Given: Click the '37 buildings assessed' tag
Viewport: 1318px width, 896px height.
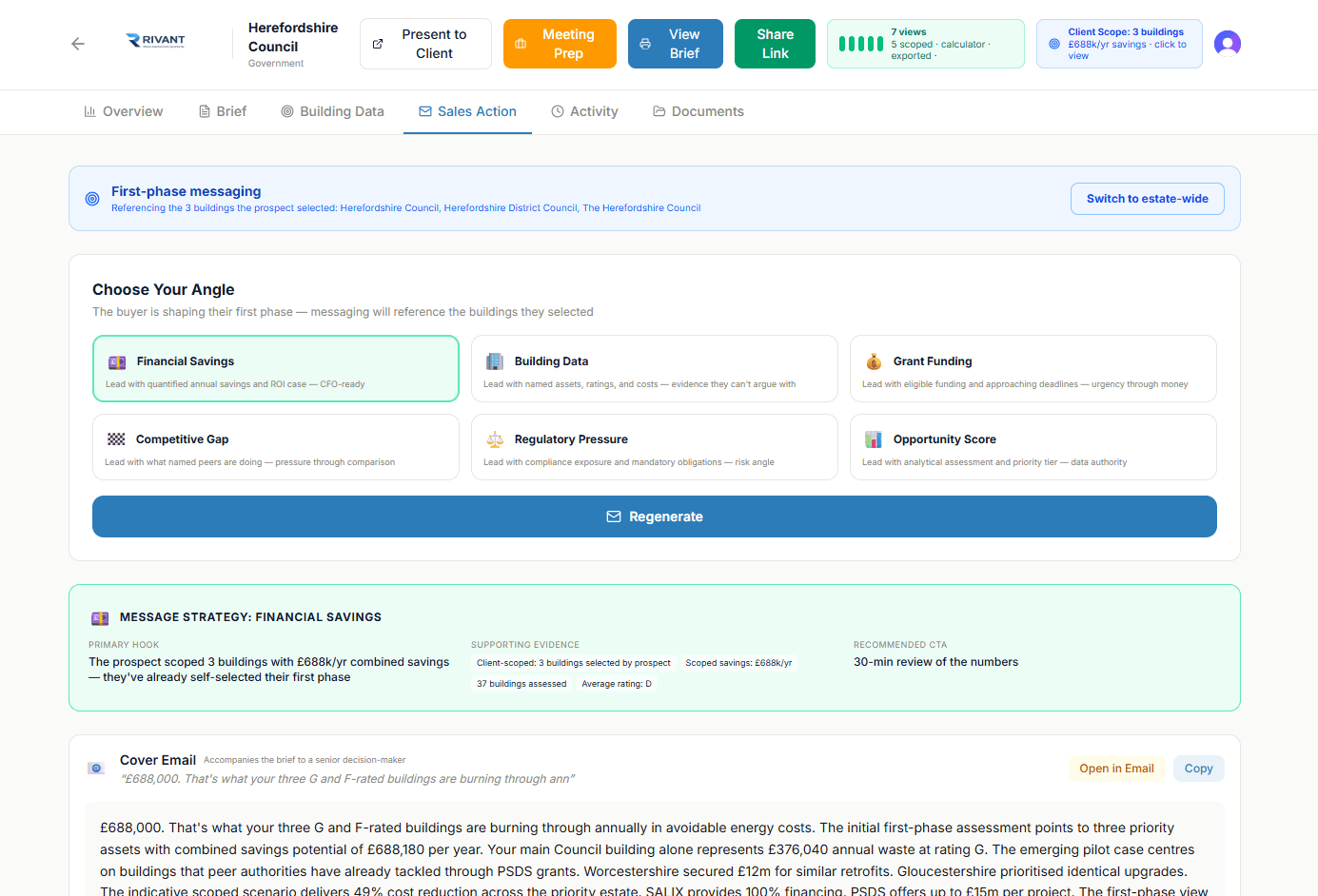Looking at the screenshot, I should 521,684.
